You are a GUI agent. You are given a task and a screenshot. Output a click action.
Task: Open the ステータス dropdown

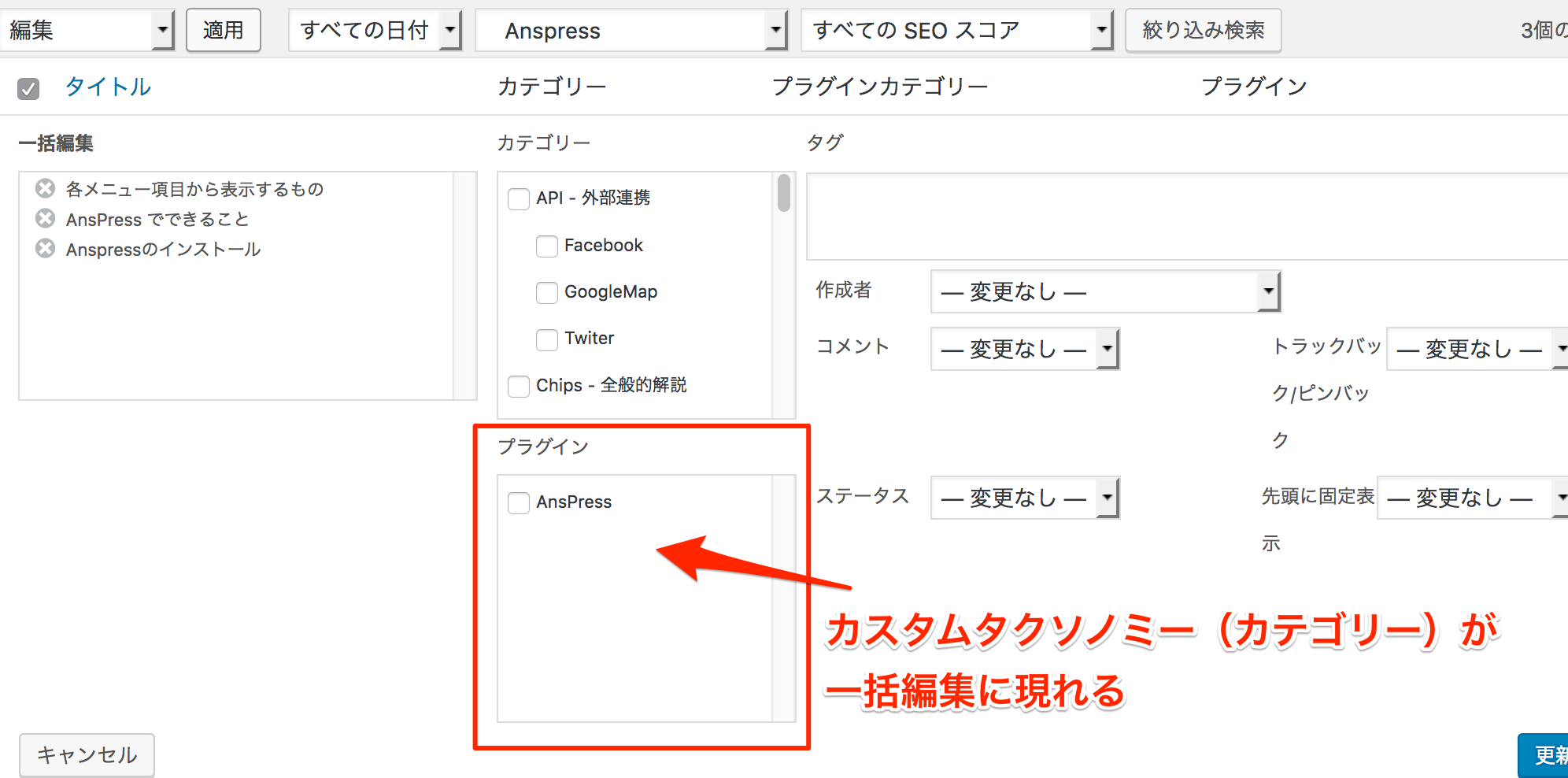tap(1025, 498)
